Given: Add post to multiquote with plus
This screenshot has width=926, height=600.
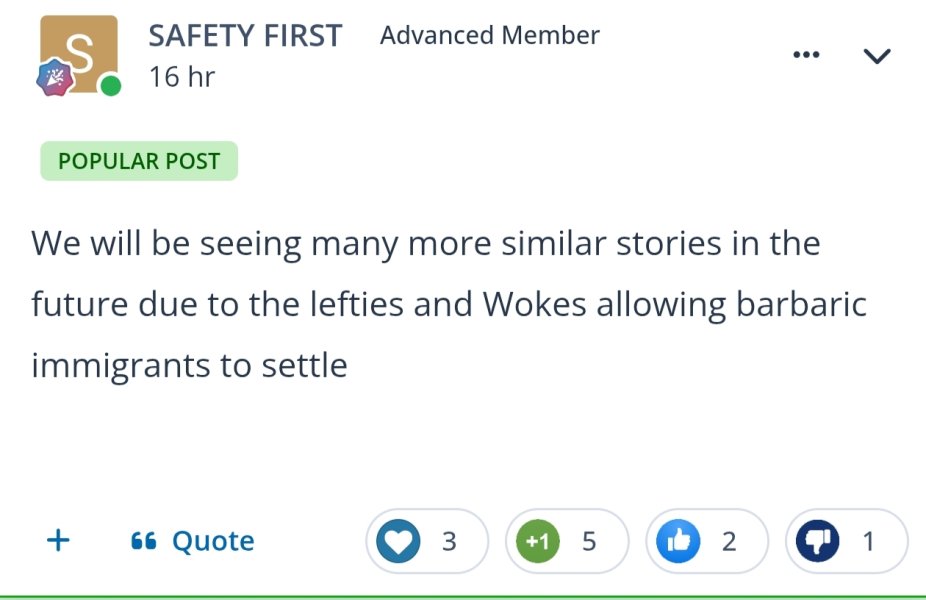Looking at the screenshot, I should [x=58, y=540].
